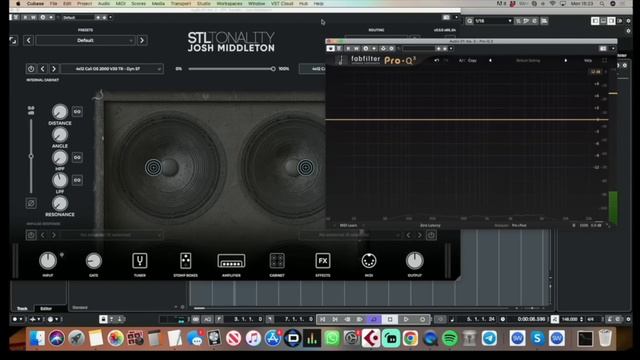
Task: Open VST Cloud menu
Action: 282,4
